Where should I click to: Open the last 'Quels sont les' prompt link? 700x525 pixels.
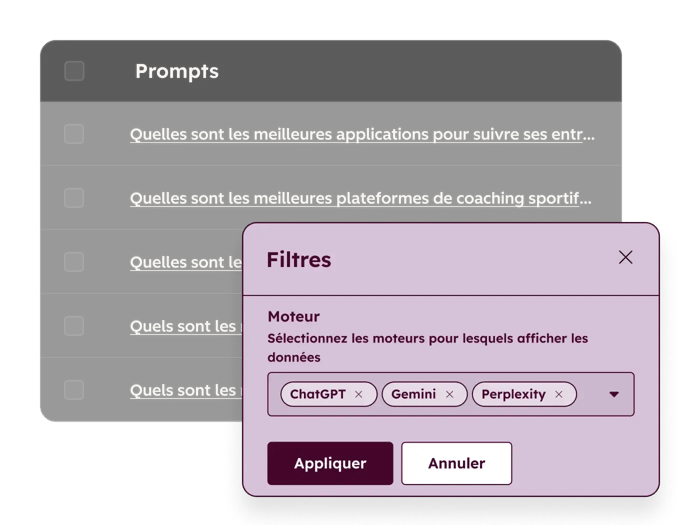(x=184, y=390)
